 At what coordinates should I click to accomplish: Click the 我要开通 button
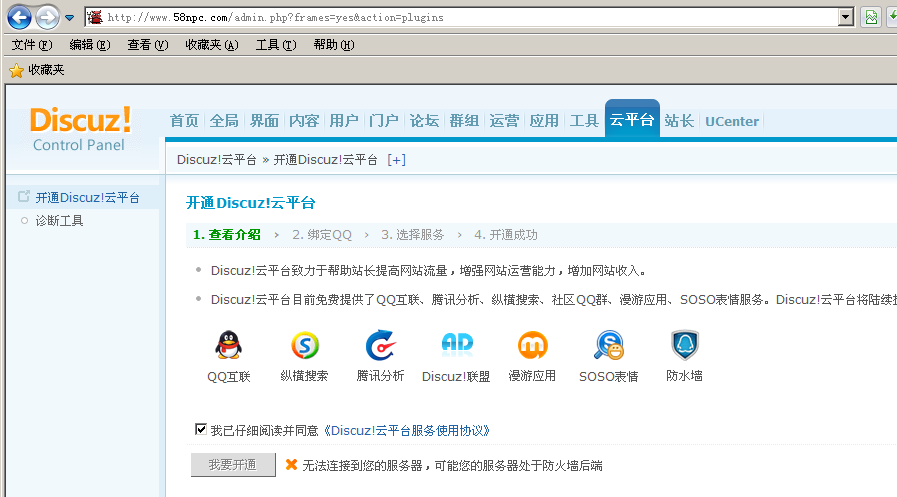pyautogui.click(x=233, y=465)
